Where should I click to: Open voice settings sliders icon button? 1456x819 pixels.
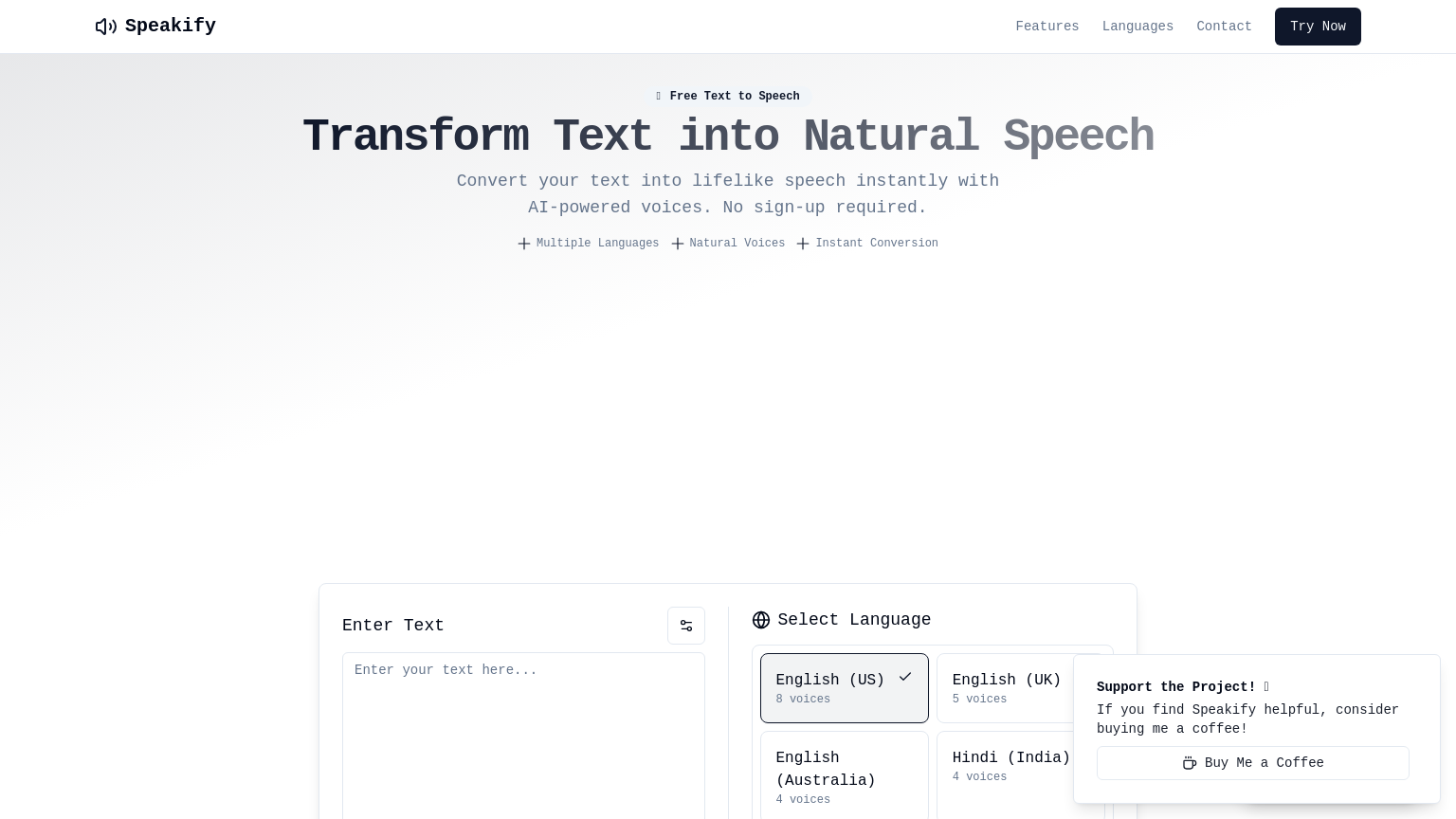point(686,626)
